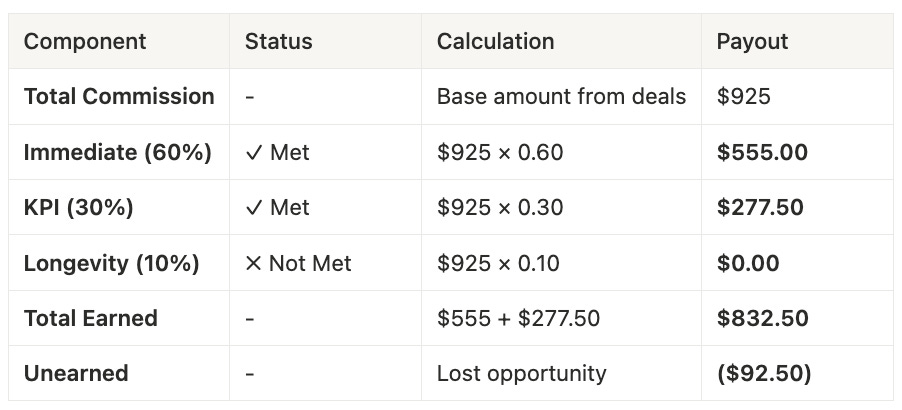Select the Unearned row label
Image resolution: width=902 pixels, height=410 pixels.
click(x=76, y=374)
